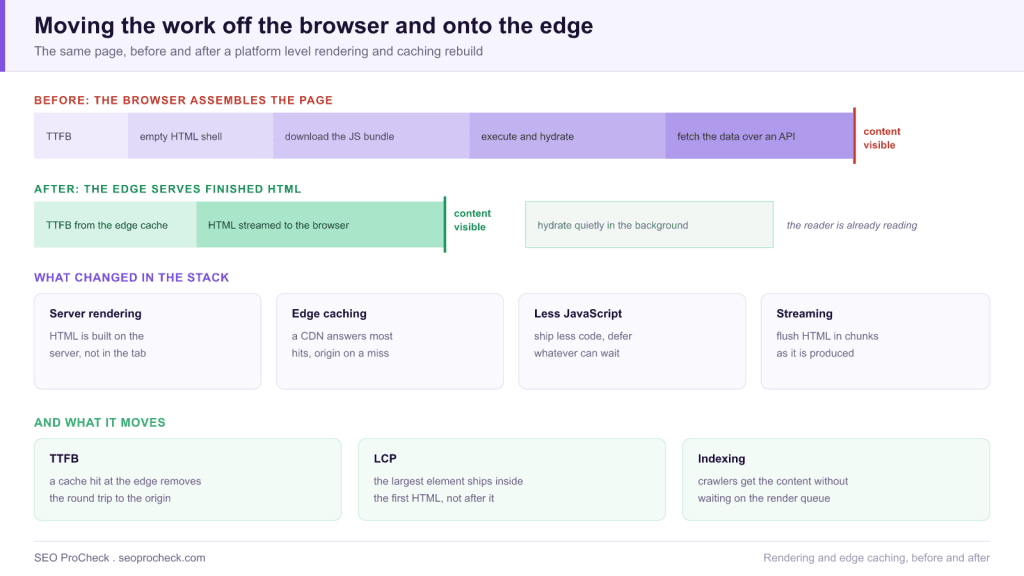The width and height of the screenshot is (1024, 576).
Task: Click the text "a cache hit at the edge removes"
Action: tap(125, 481)
